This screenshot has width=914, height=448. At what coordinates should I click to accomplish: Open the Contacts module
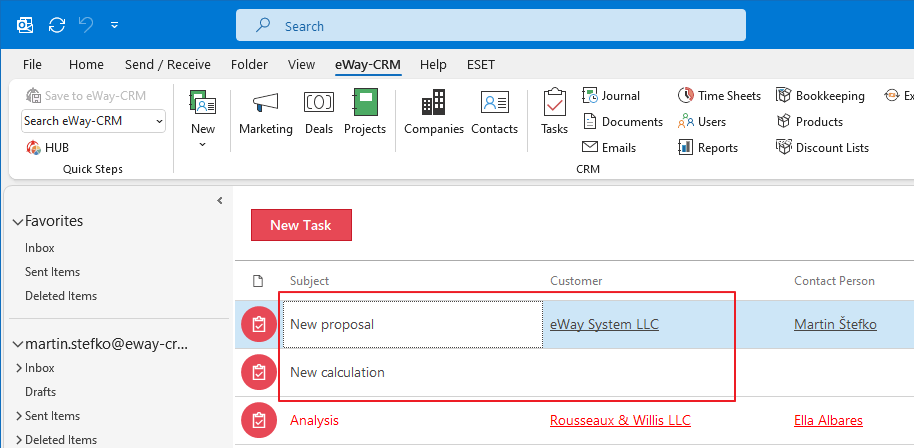(x=494, y=112)
